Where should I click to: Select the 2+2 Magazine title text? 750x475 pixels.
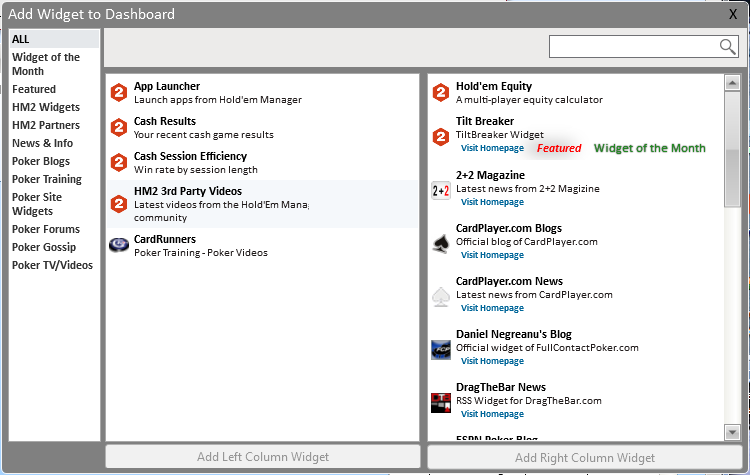tap(490, 175)
